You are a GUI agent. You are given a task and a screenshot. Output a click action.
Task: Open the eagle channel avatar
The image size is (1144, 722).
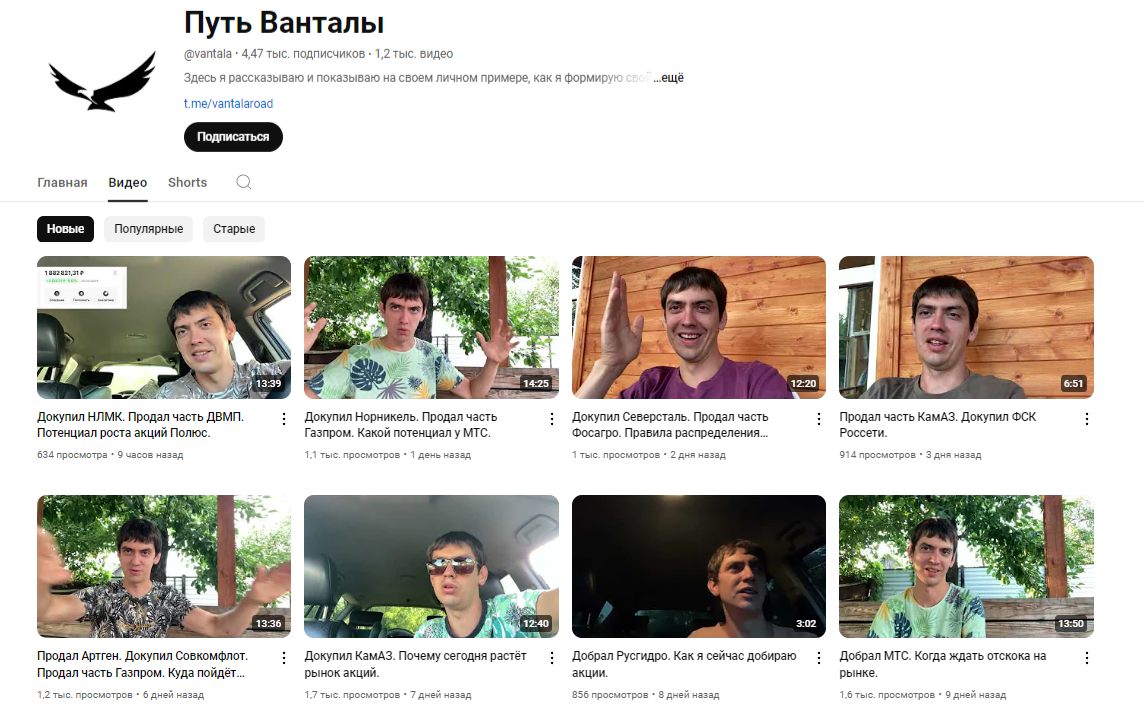click(x=103, y=81)
